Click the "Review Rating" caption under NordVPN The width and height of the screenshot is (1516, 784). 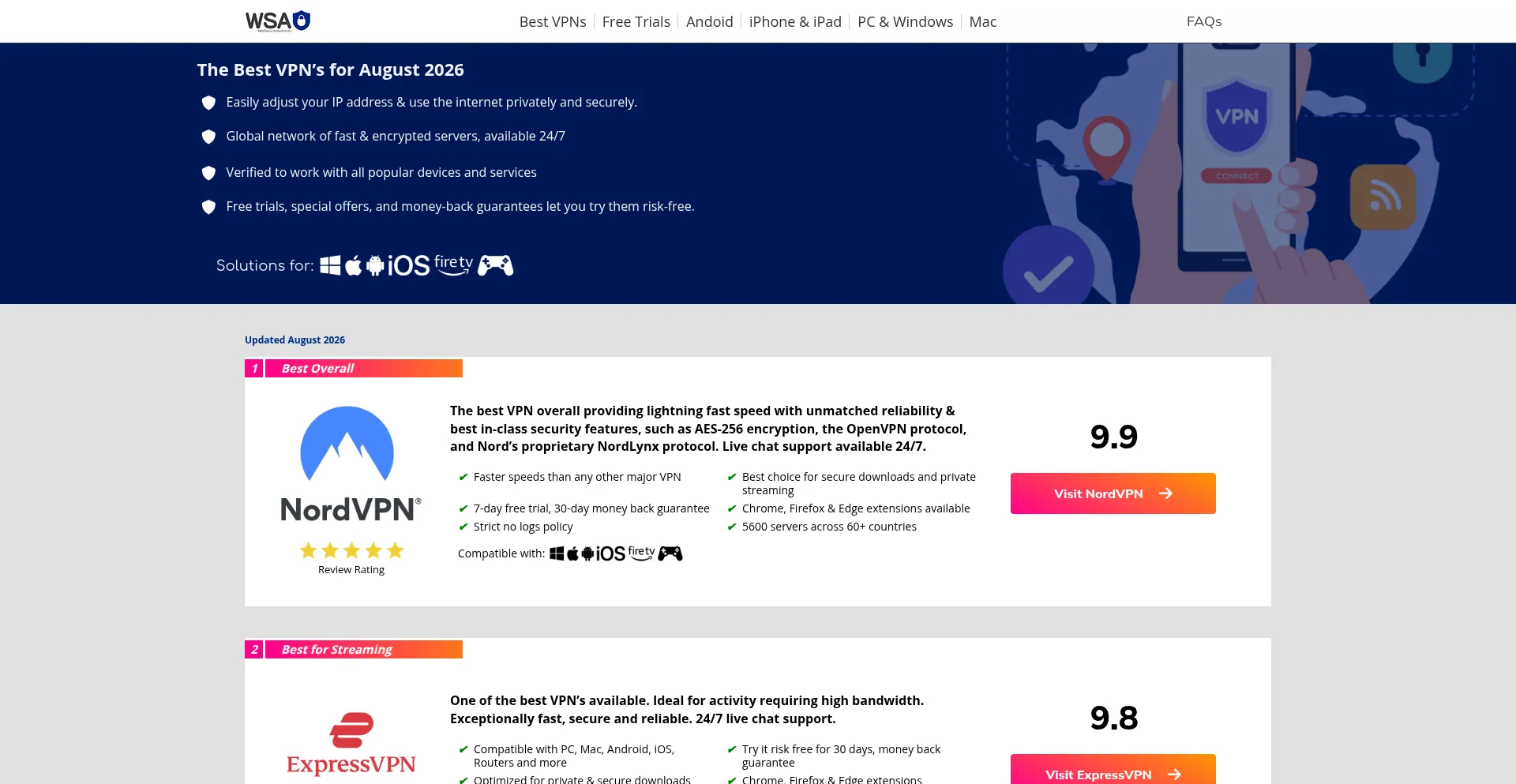(x=351, y=570)
